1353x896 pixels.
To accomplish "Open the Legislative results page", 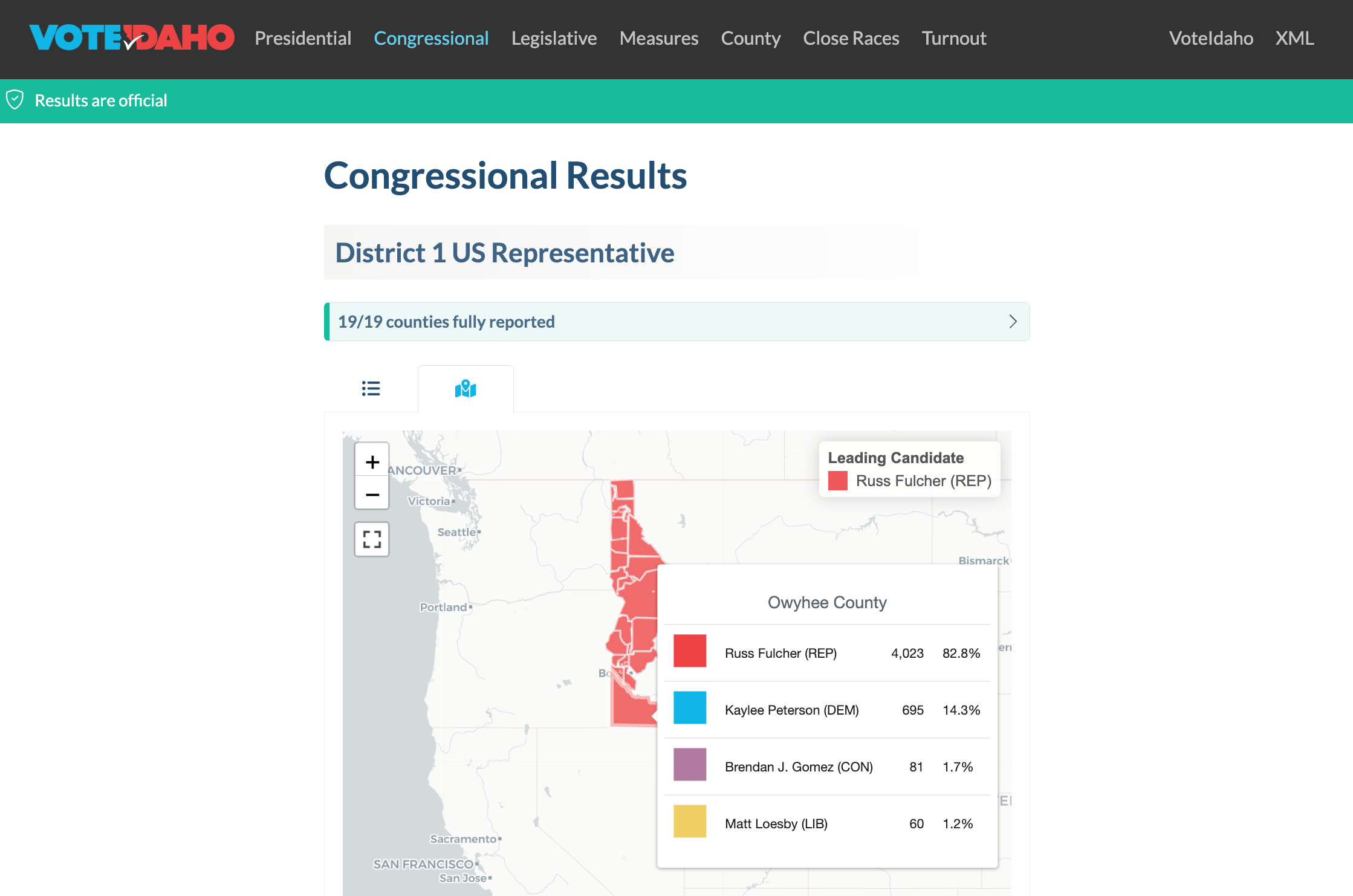I will [x=554, y=38].
